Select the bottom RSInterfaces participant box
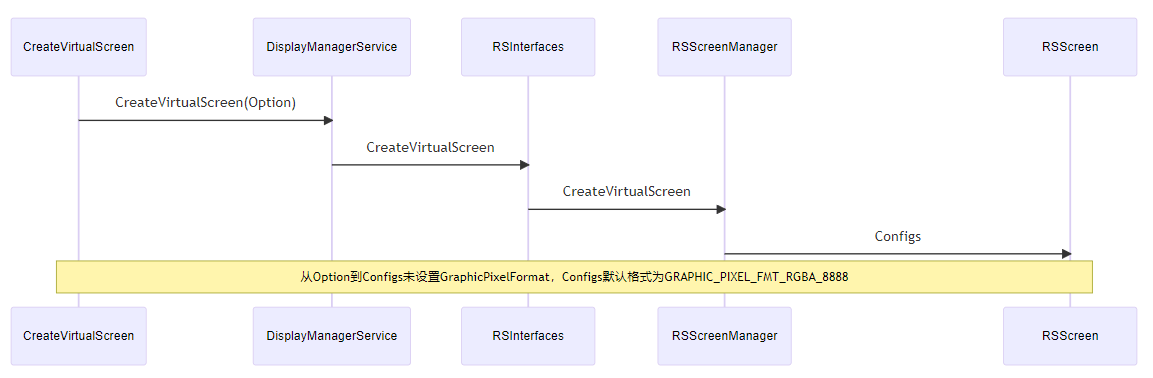The image size is (1153, 378). pyautogui.click(x=528, y=336)
